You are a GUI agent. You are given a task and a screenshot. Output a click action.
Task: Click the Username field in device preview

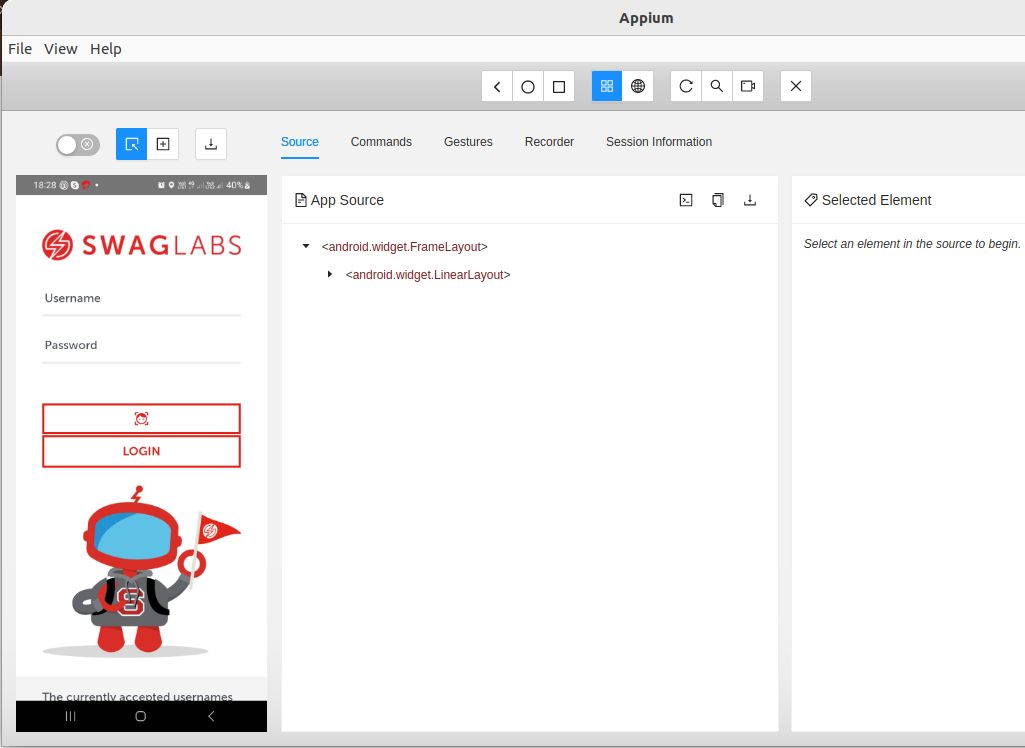click(141, 299)
